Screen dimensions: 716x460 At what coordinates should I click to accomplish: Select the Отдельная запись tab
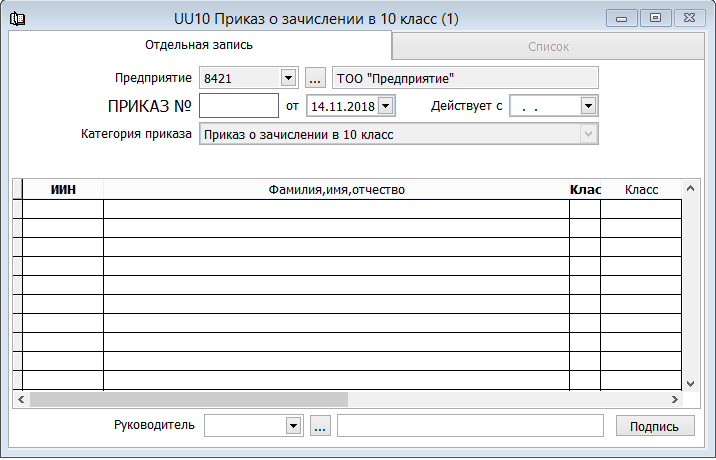click(198, 45)
